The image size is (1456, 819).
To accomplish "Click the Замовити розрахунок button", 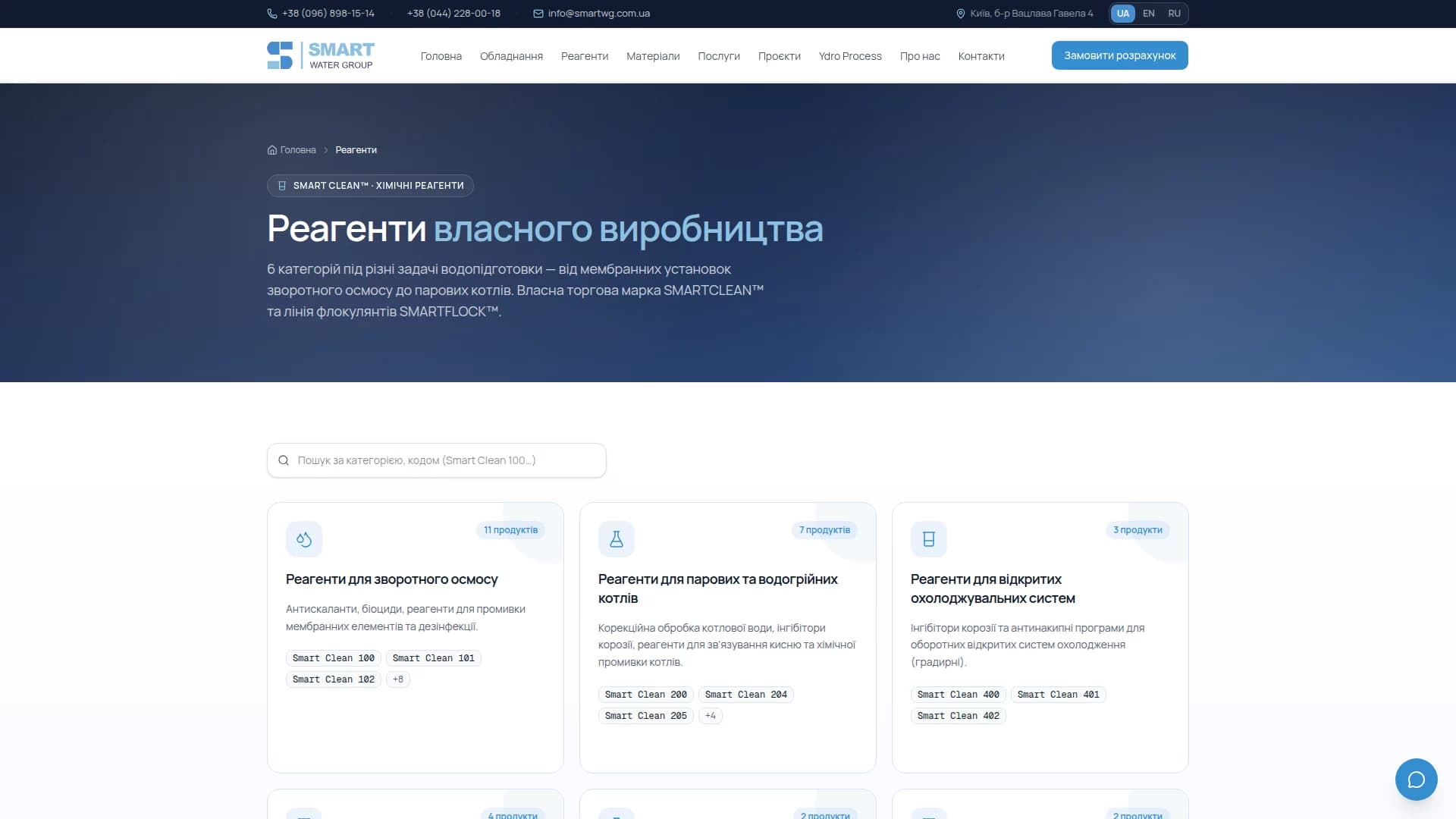I will [1120, 55].
